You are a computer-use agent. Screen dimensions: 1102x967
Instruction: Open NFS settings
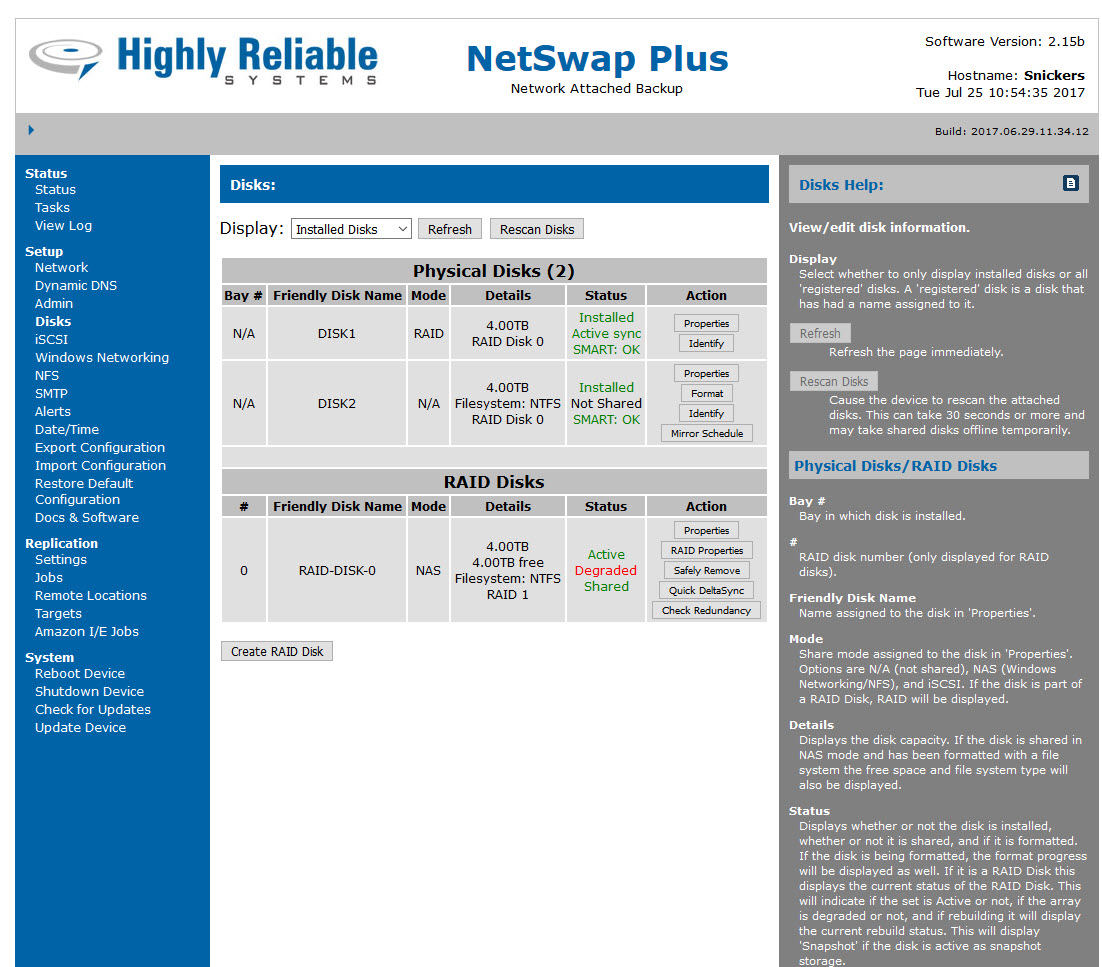47,376
